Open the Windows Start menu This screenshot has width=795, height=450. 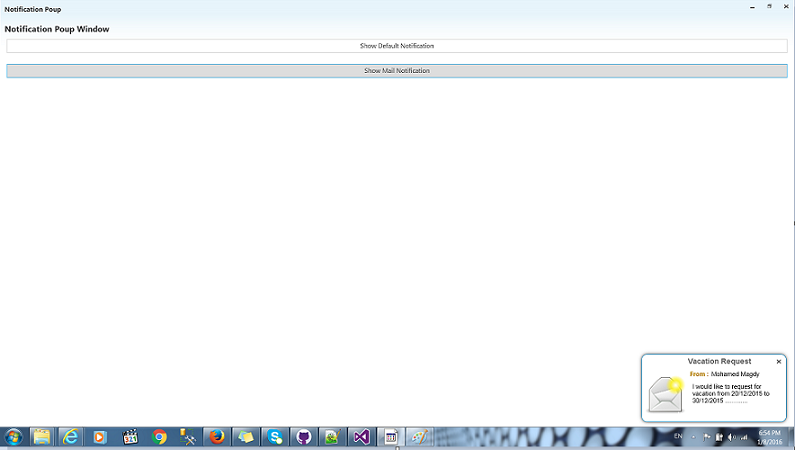point(14,437)
